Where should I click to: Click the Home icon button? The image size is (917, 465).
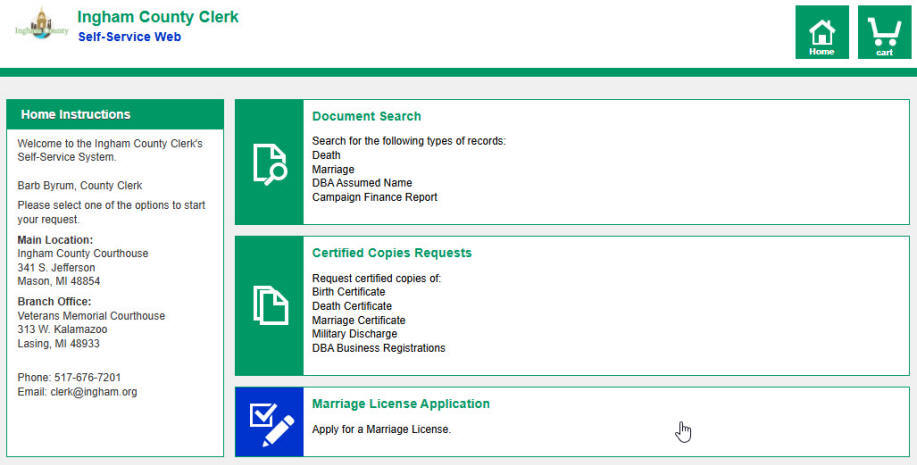tap(821, 33)
